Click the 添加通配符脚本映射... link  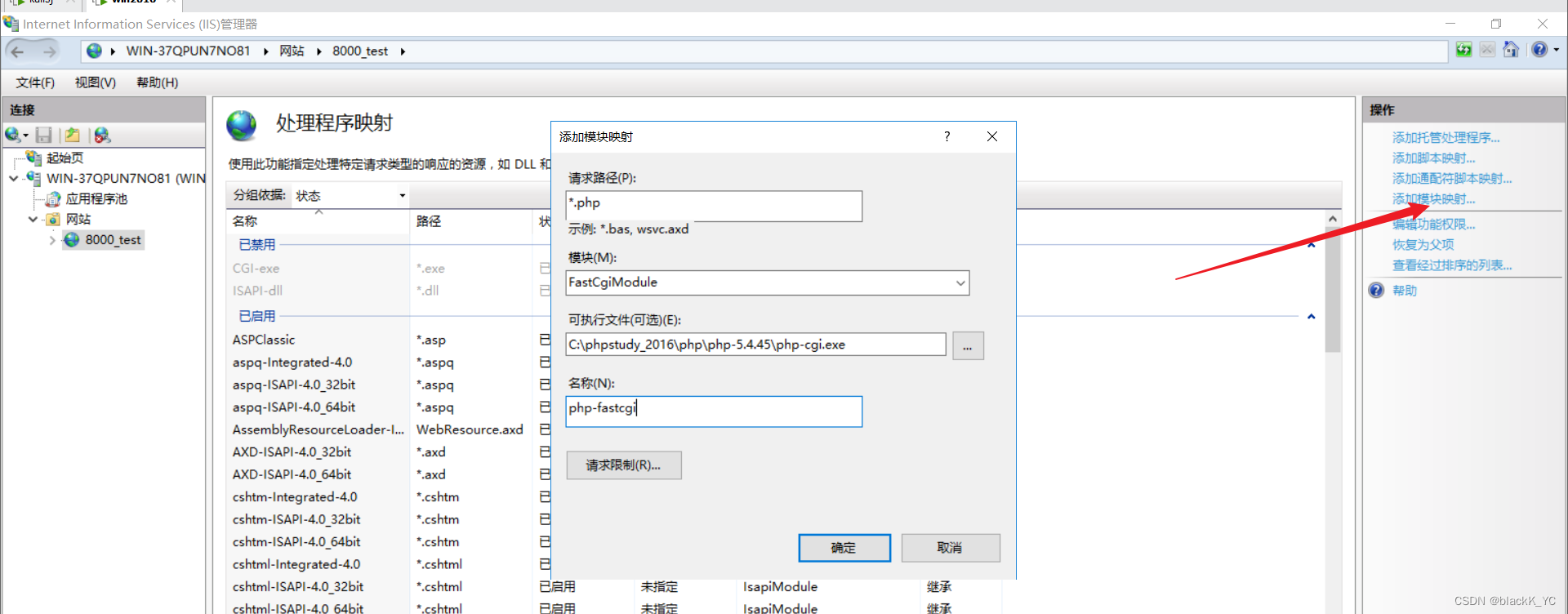[x=1452, y=178]
